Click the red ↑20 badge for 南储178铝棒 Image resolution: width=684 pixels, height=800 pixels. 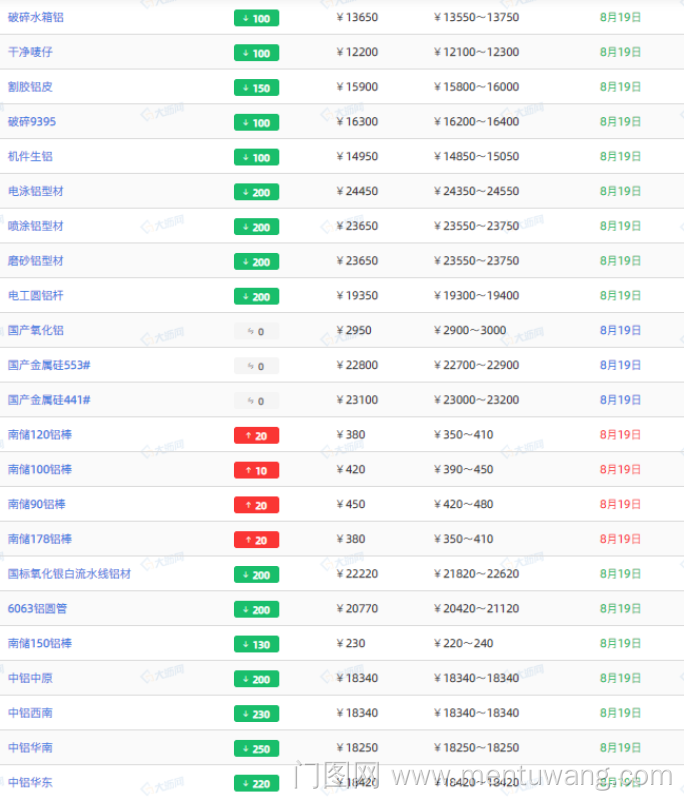256,540
